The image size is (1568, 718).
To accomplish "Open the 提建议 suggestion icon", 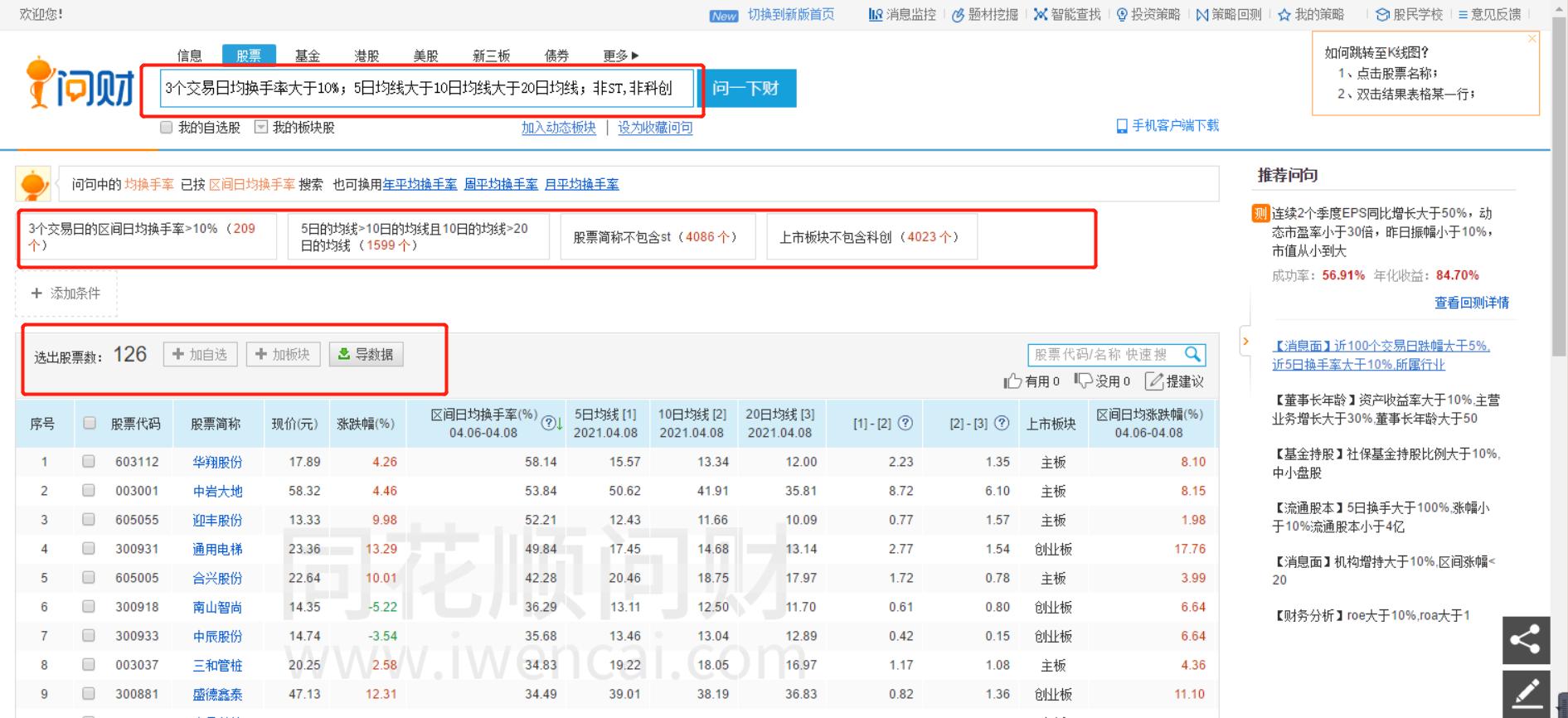I will click(1153, 381).
